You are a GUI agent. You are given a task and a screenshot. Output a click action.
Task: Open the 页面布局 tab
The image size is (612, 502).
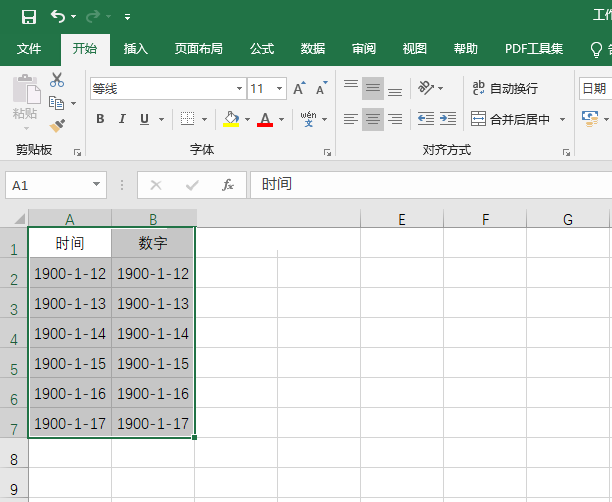tap(198, 48)
